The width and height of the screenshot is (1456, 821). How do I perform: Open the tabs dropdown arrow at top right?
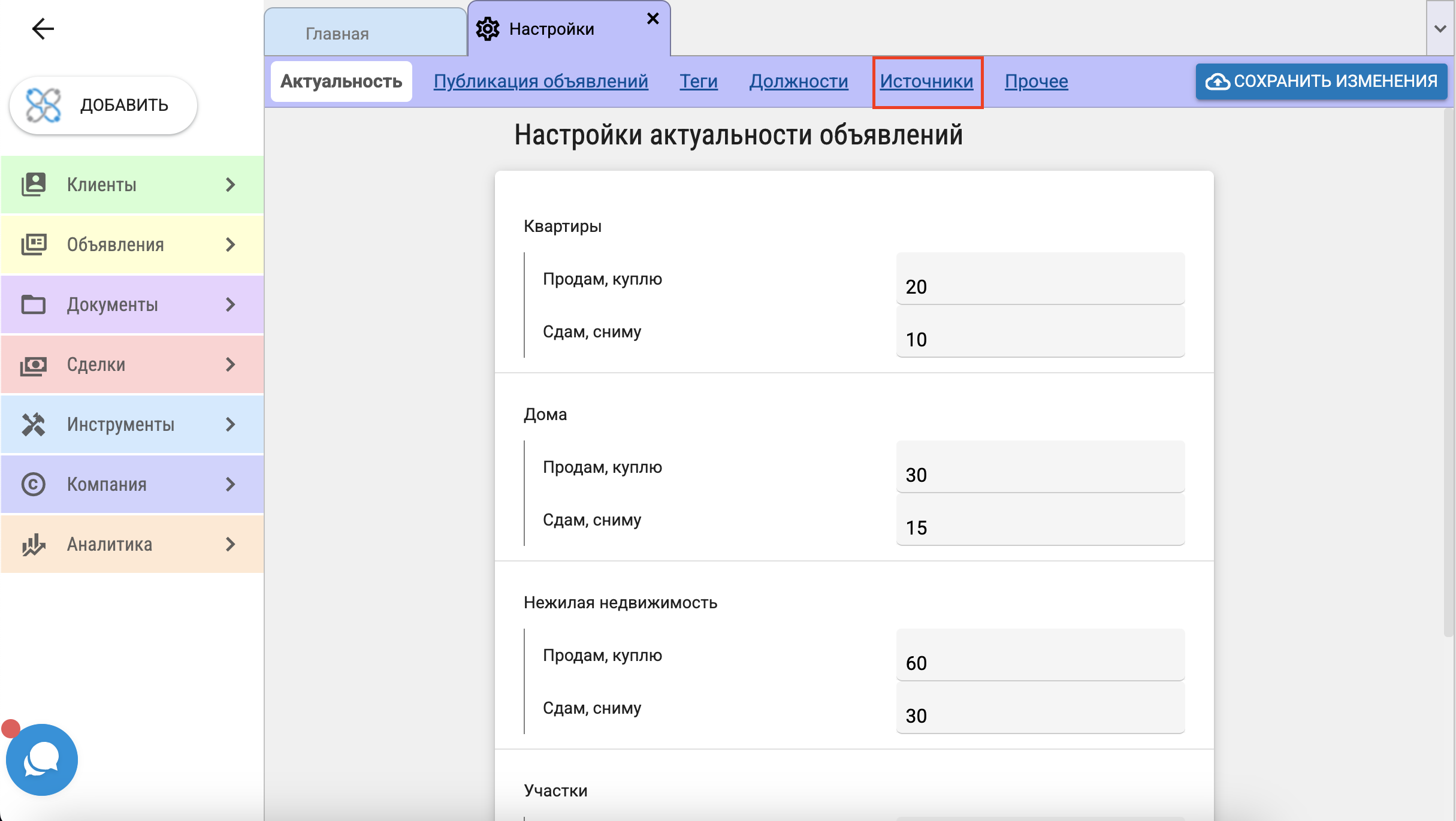coord(1440,28)
